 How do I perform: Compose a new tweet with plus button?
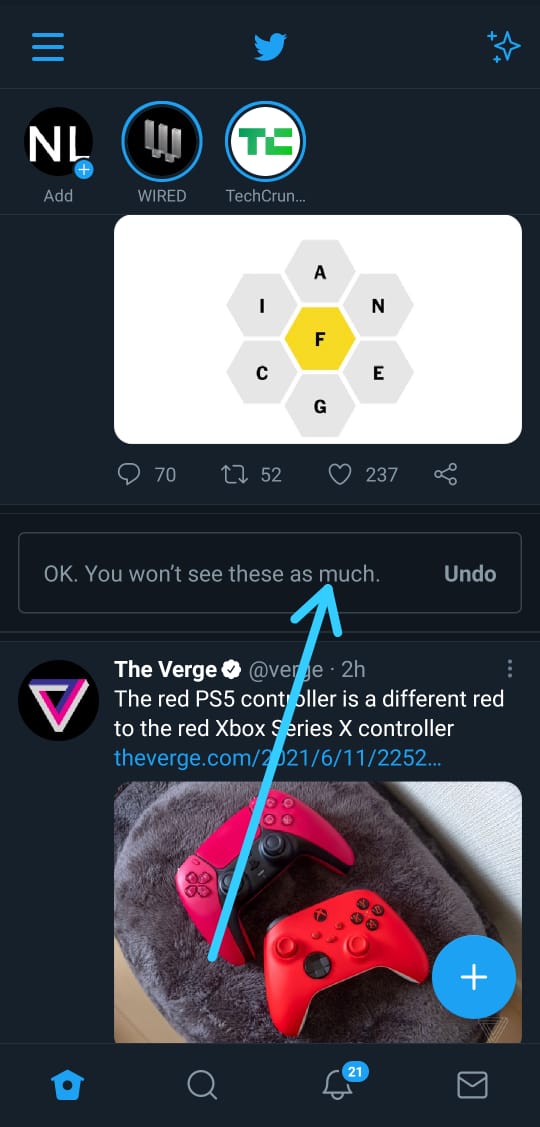coord(474,978)
